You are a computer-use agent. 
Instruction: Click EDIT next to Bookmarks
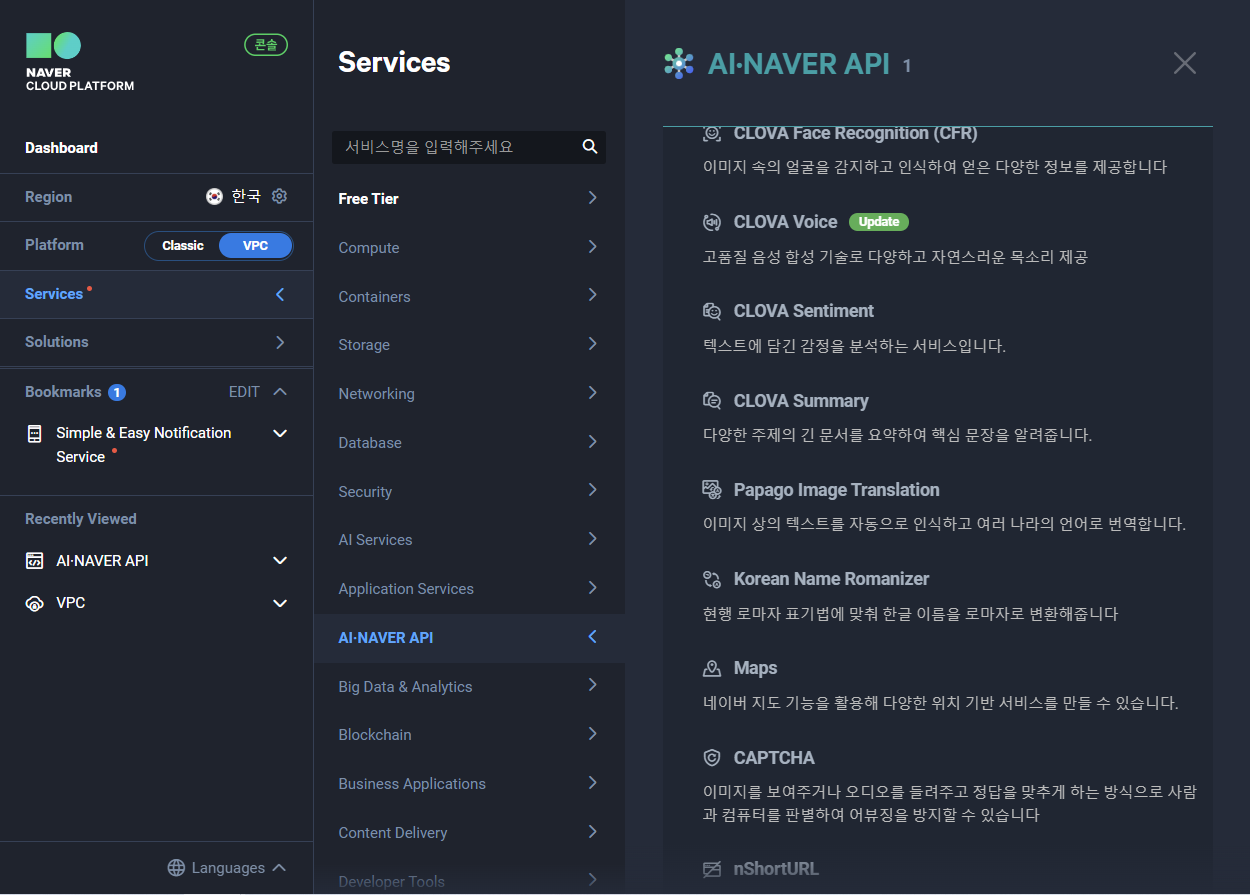coord(244,392)
